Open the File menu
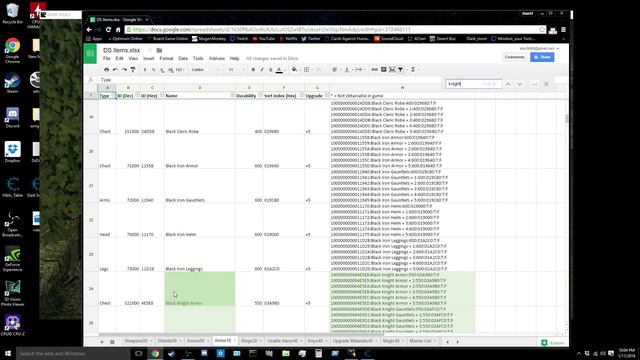This screenshot has width=640, height=360. point(107,58)
